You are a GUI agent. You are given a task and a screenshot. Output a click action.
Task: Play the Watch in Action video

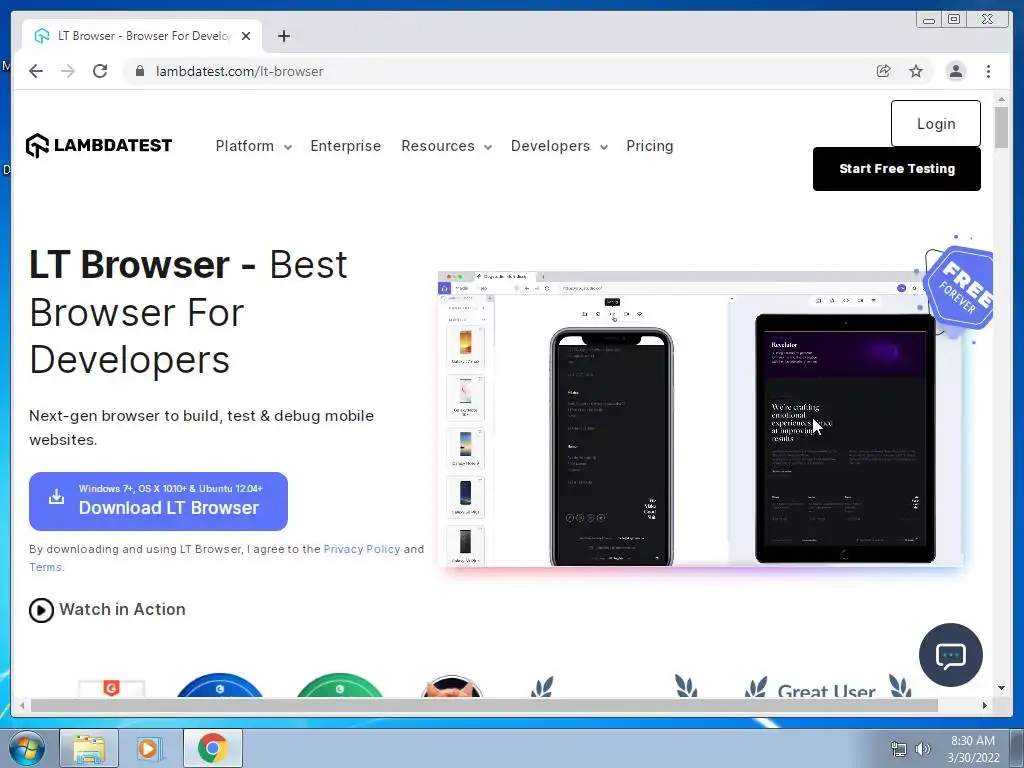click(107, 610)
